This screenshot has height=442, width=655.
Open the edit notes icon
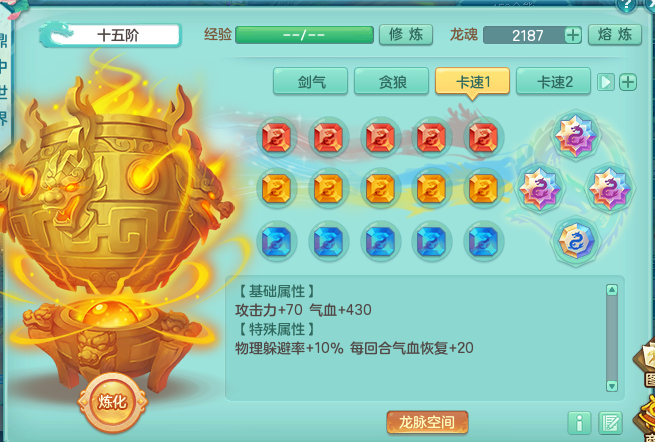pyautogui.click(x=610, y=423)
